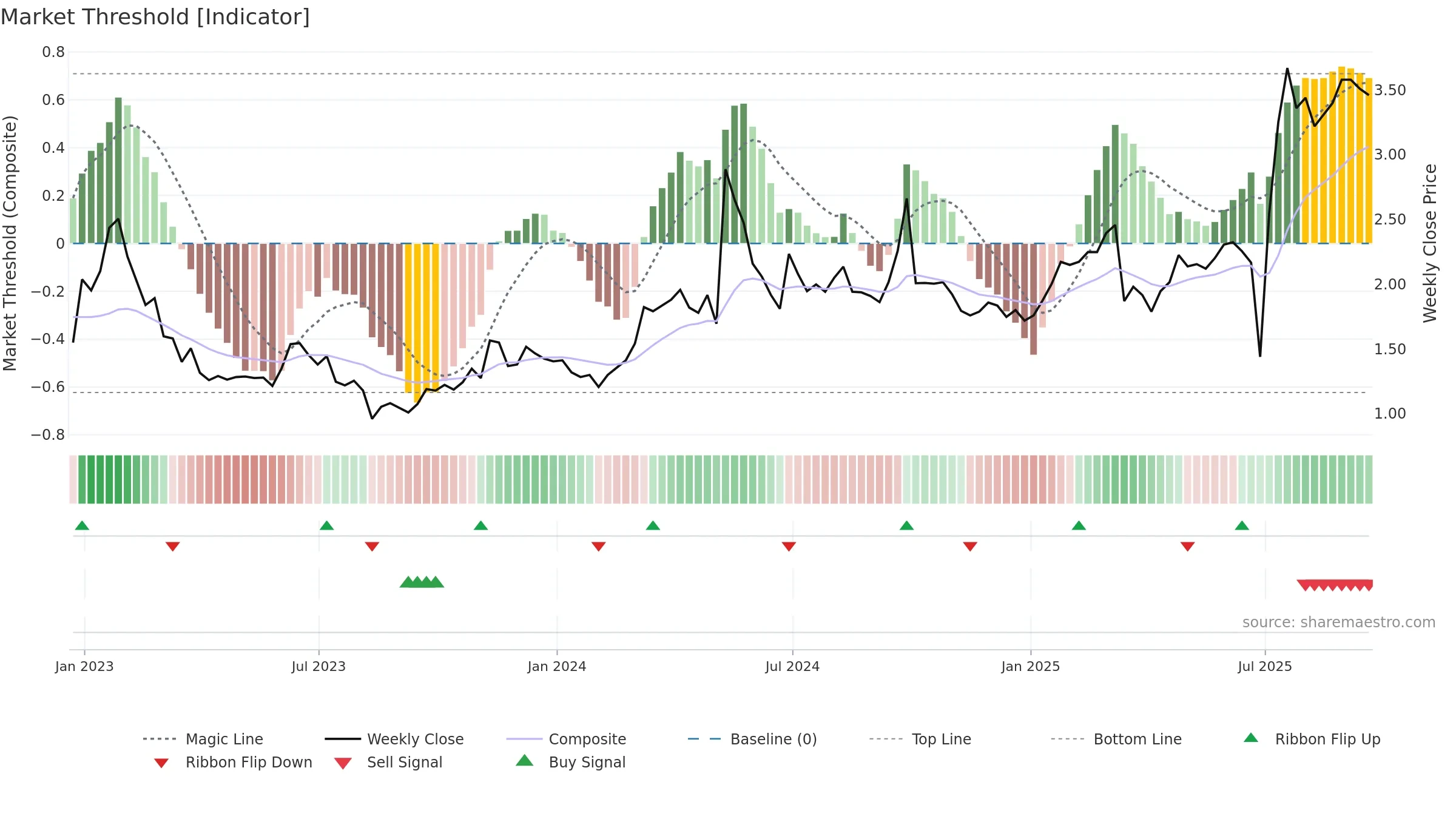Click the Weekly Close Price axis title
The height and width of the screenshot is (819, 1456).
tap(1430, 243)
